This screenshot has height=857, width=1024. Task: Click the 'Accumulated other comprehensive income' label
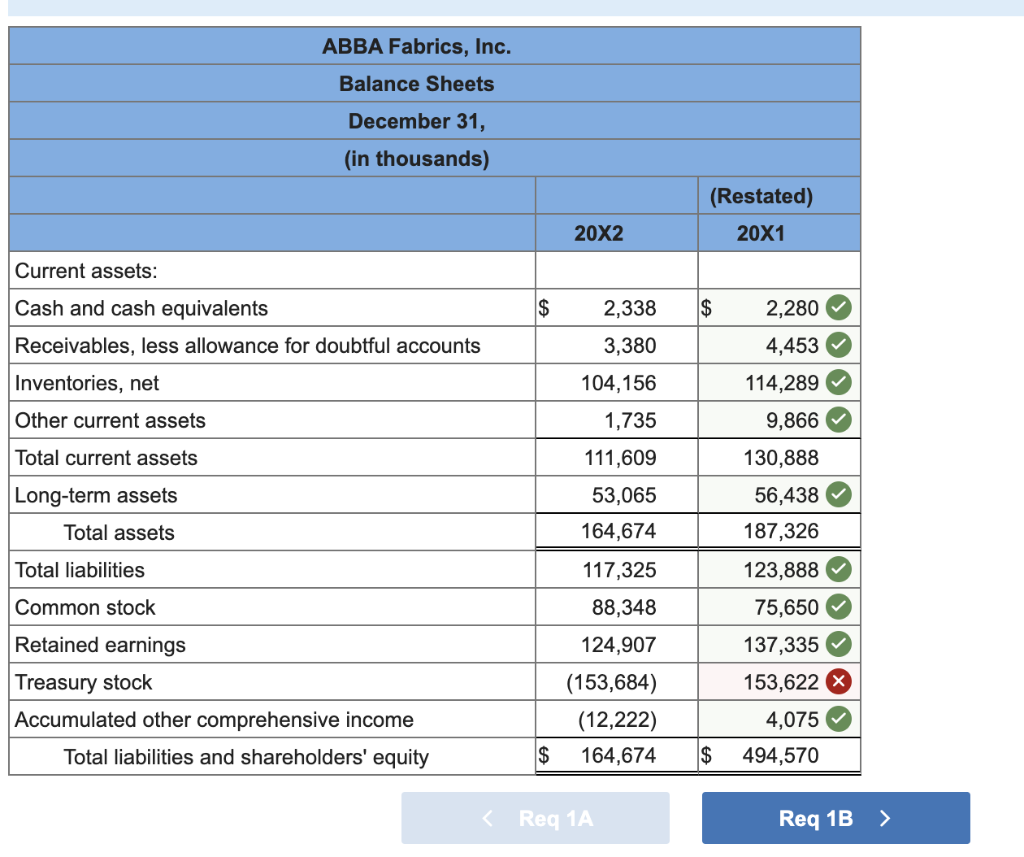click(x=214, y=719)
